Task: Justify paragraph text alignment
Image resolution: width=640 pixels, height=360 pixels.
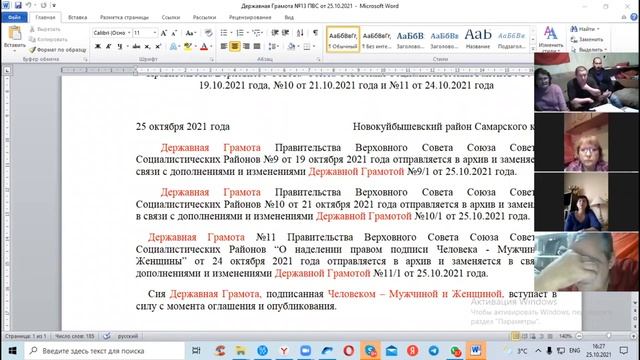Action: [257, 46]
